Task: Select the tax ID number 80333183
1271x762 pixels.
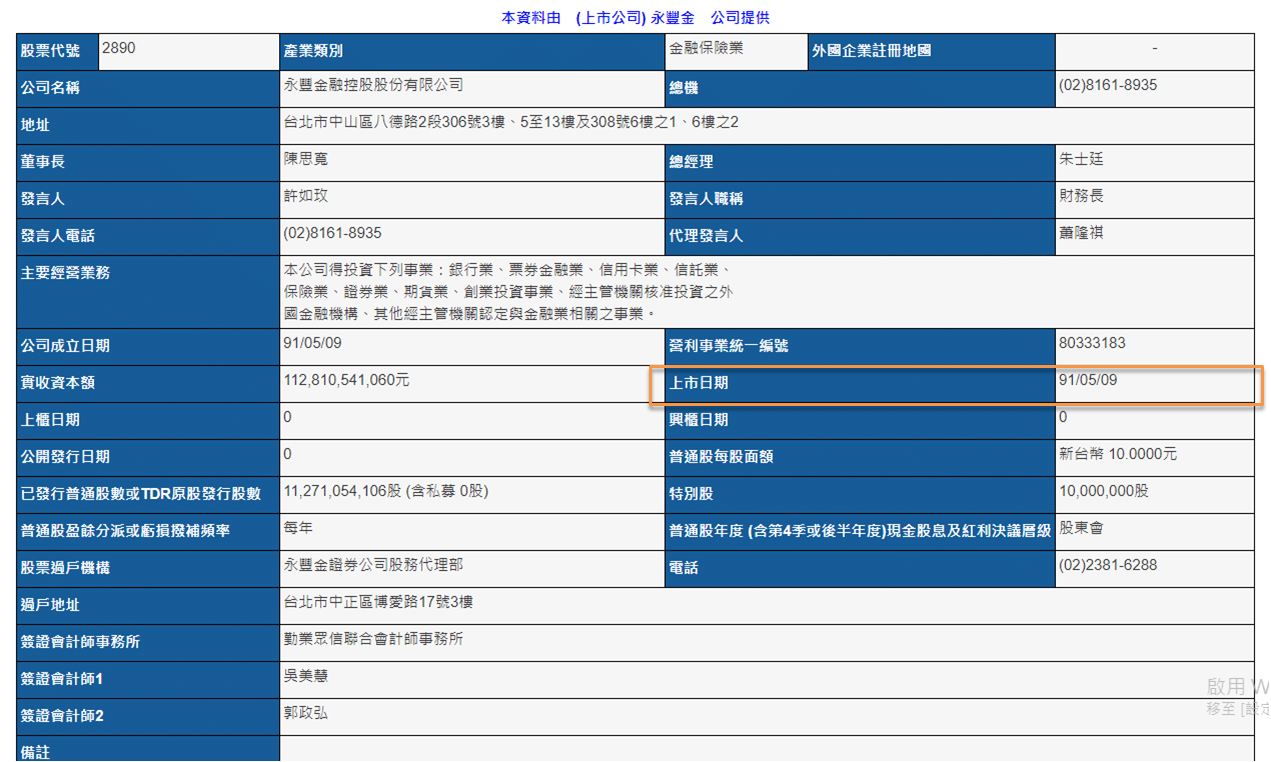Action: 1091,343
